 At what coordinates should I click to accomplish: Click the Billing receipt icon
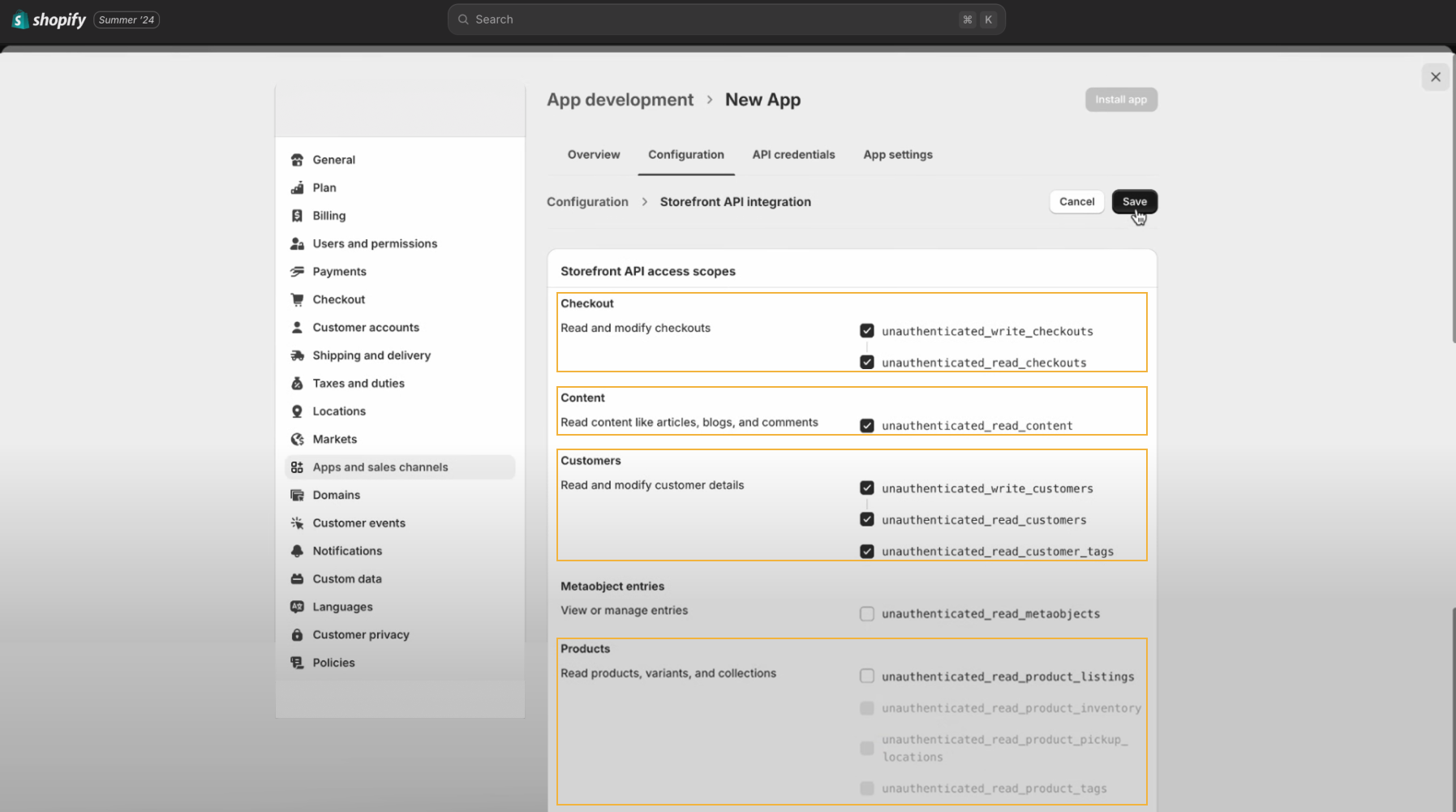click(x=297, y=216)
